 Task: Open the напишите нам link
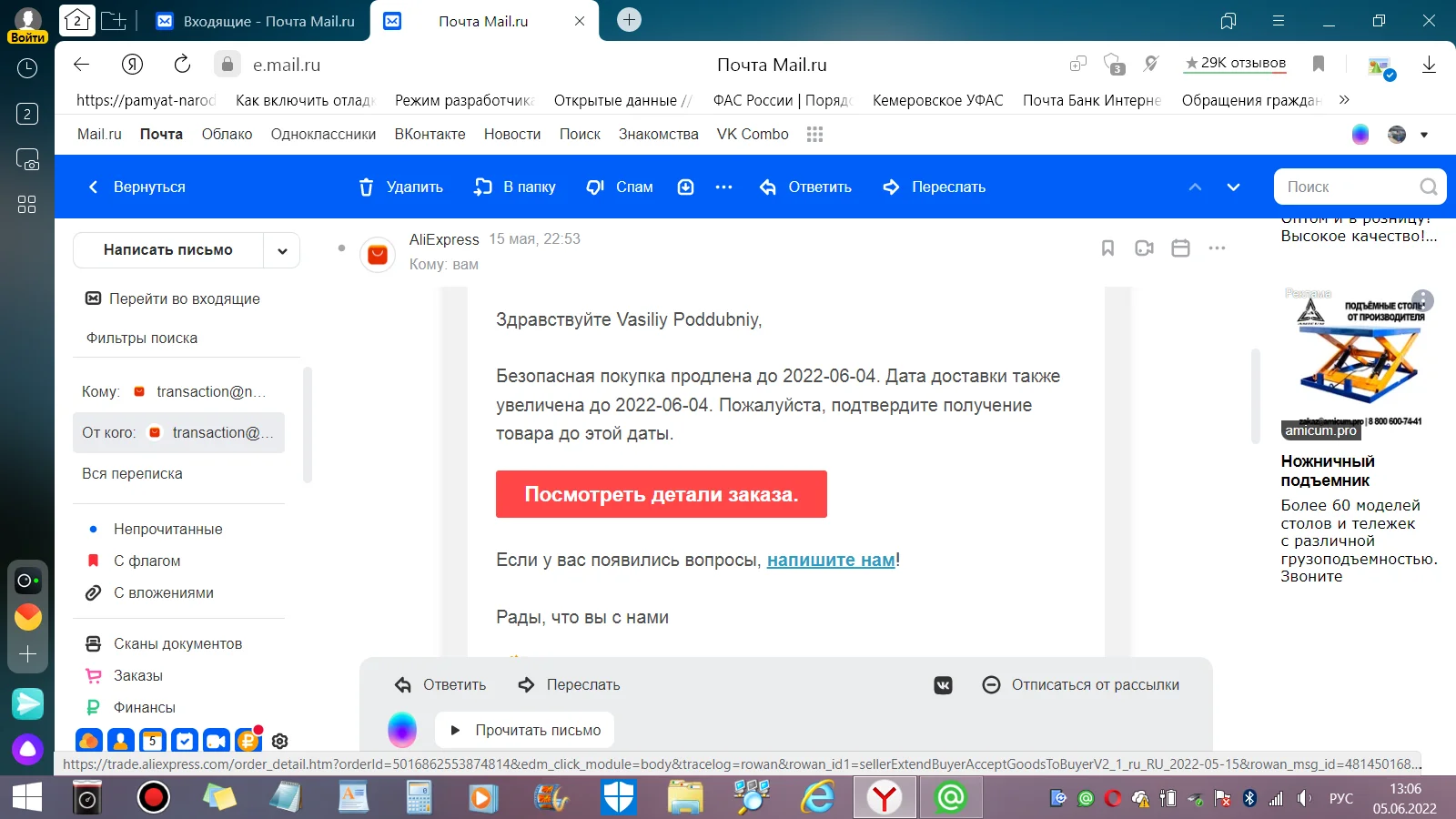point(831,560)
